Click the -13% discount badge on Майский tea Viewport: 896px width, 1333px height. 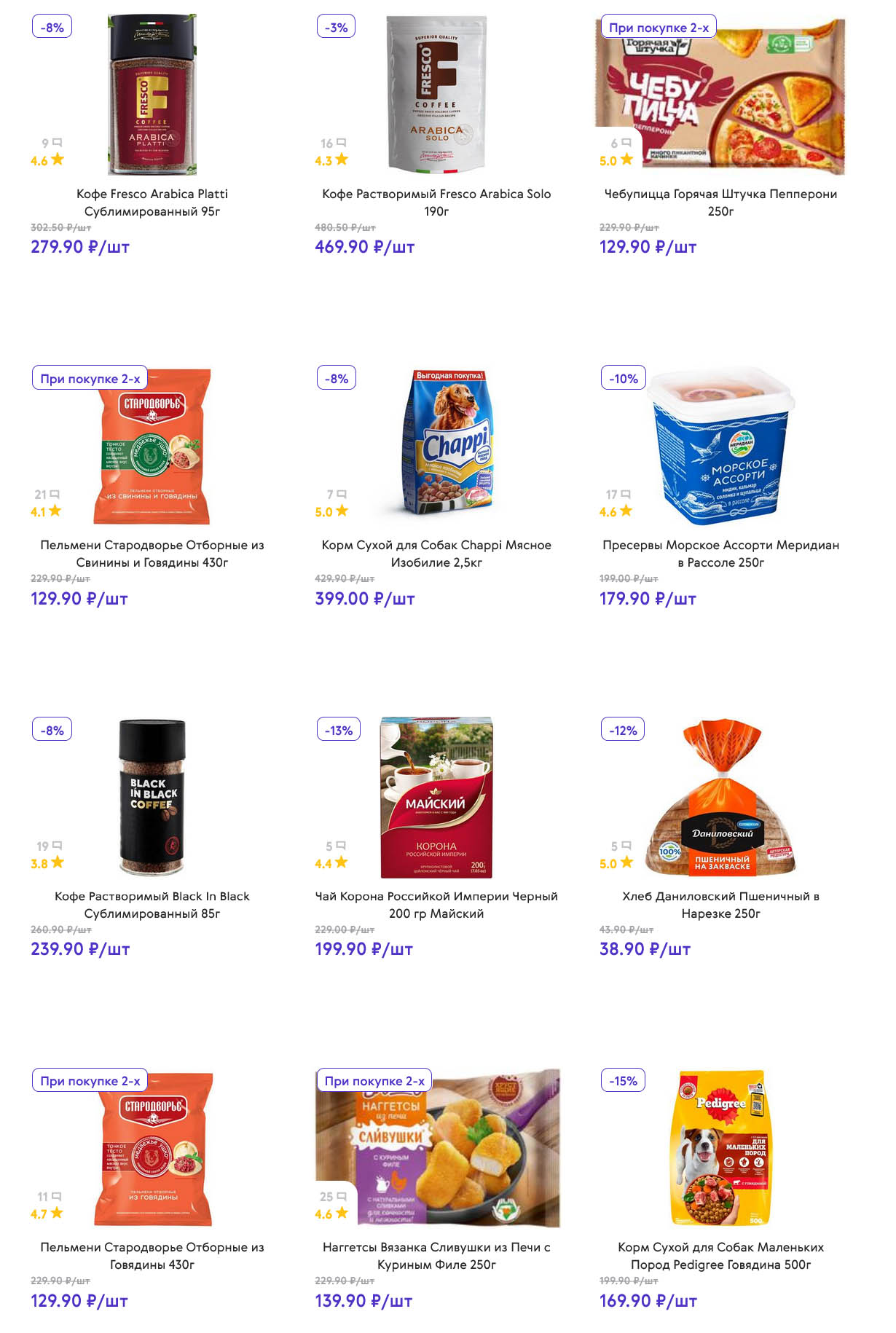(x=339, y=730)
